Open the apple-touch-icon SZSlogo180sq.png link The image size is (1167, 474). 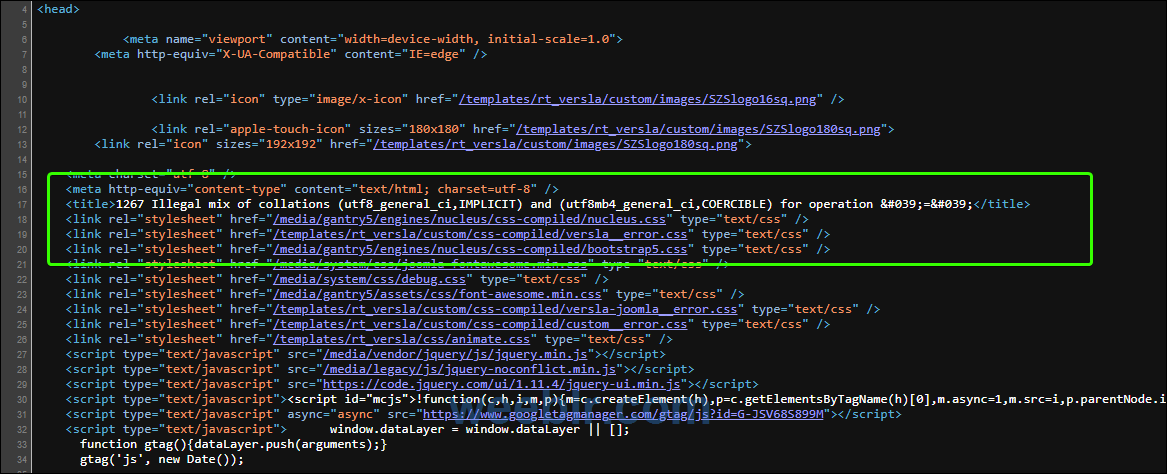point(699,129)
